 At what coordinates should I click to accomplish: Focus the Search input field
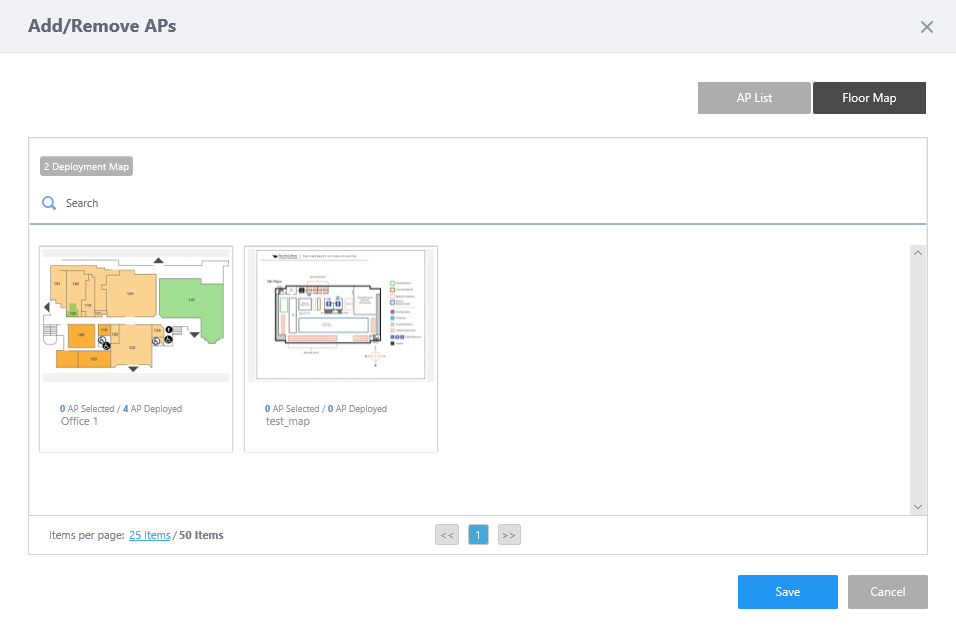(400, 203)
